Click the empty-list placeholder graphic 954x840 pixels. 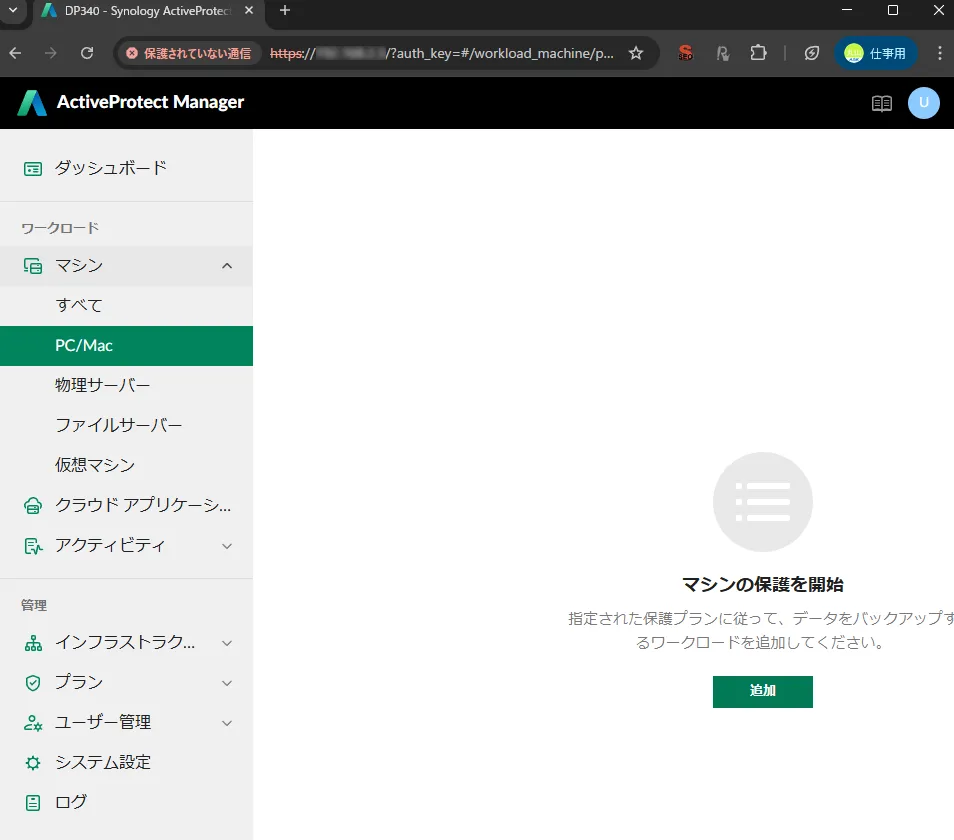click(x=762, y=502)
